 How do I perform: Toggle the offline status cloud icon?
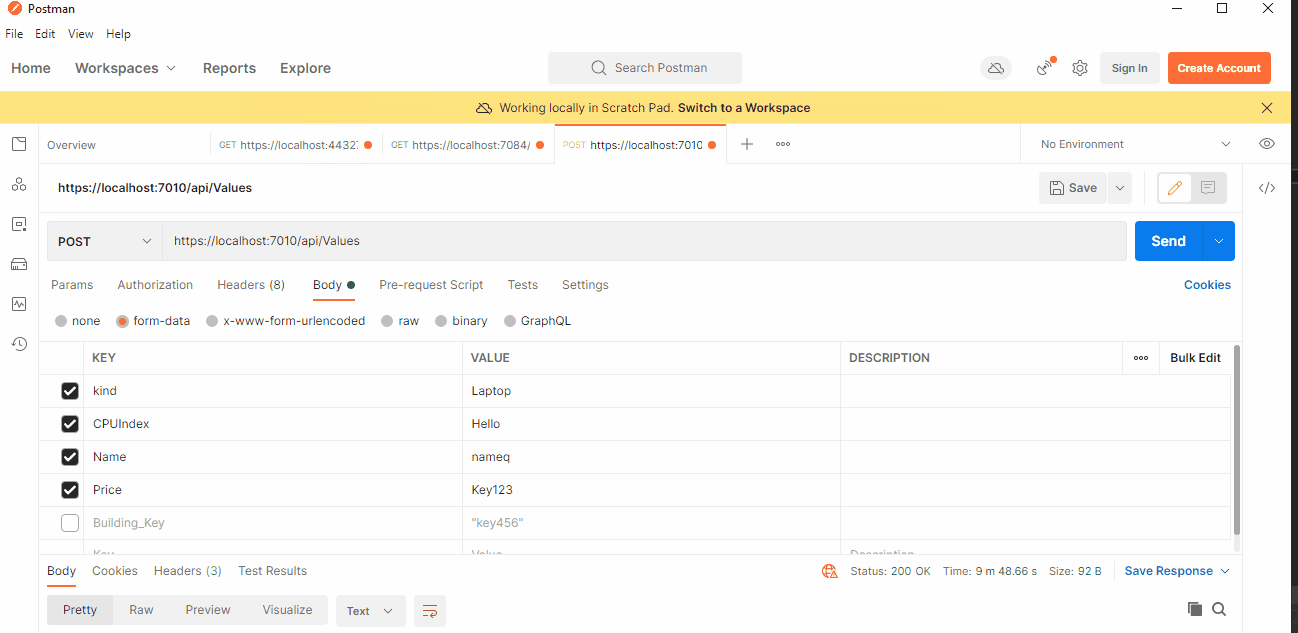coord(995,68)
